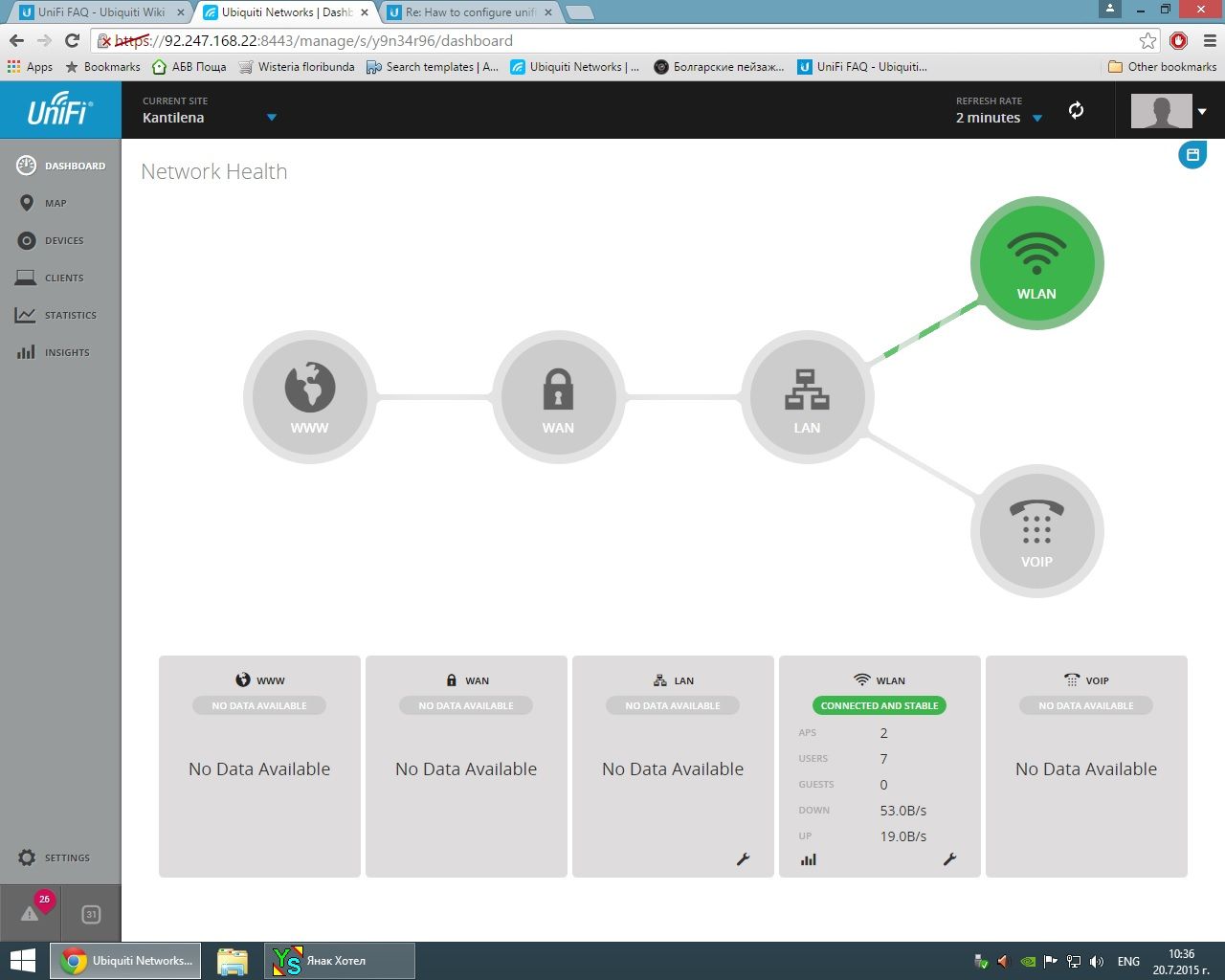Image resolution: width=1225 pixels, height=980 pixels.
Task: Open the Apps bookmark shortcut
Action: point(30,67)
